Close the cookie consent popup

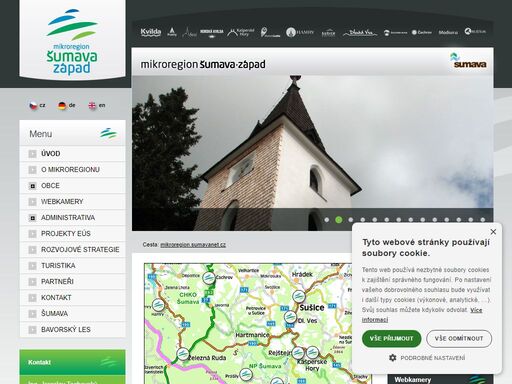pos(493,232)
